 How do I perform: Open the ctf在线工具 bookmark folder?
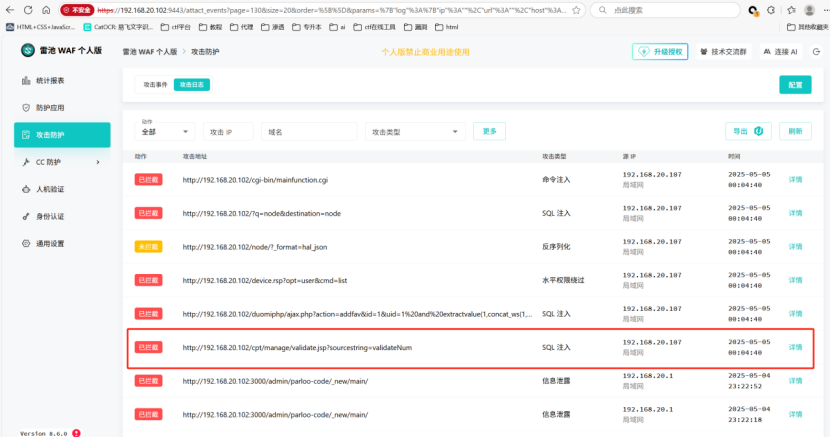(374, 27)
